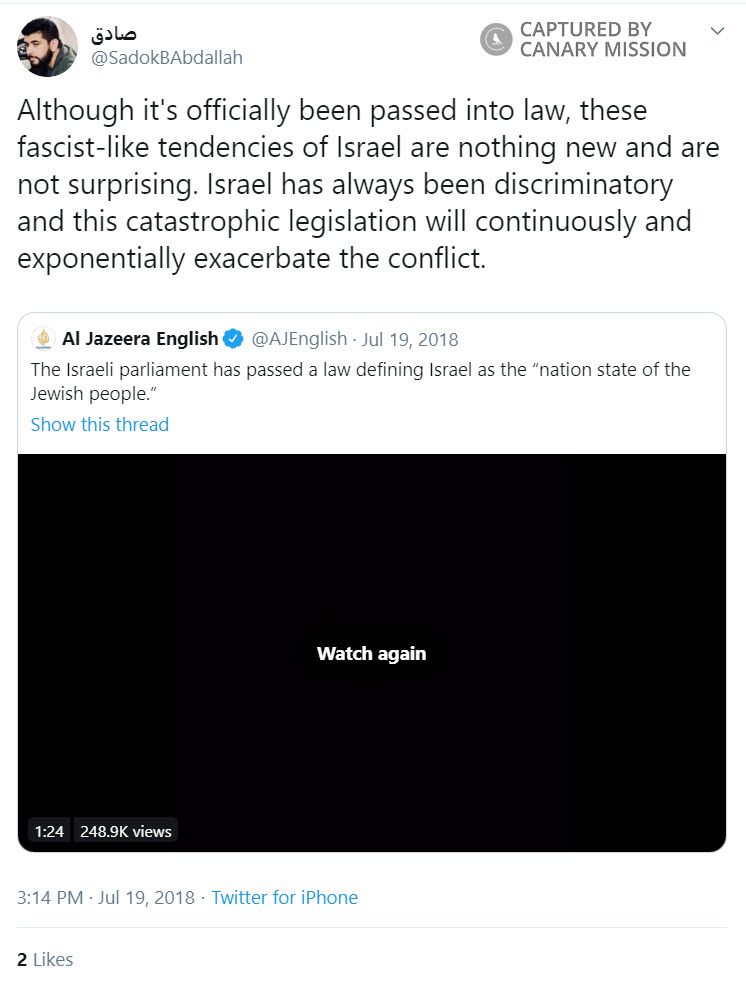This screenshot has width=746, height=987.
Task: Open the Twitter for iPhone source link
Action: coord(283,897)
